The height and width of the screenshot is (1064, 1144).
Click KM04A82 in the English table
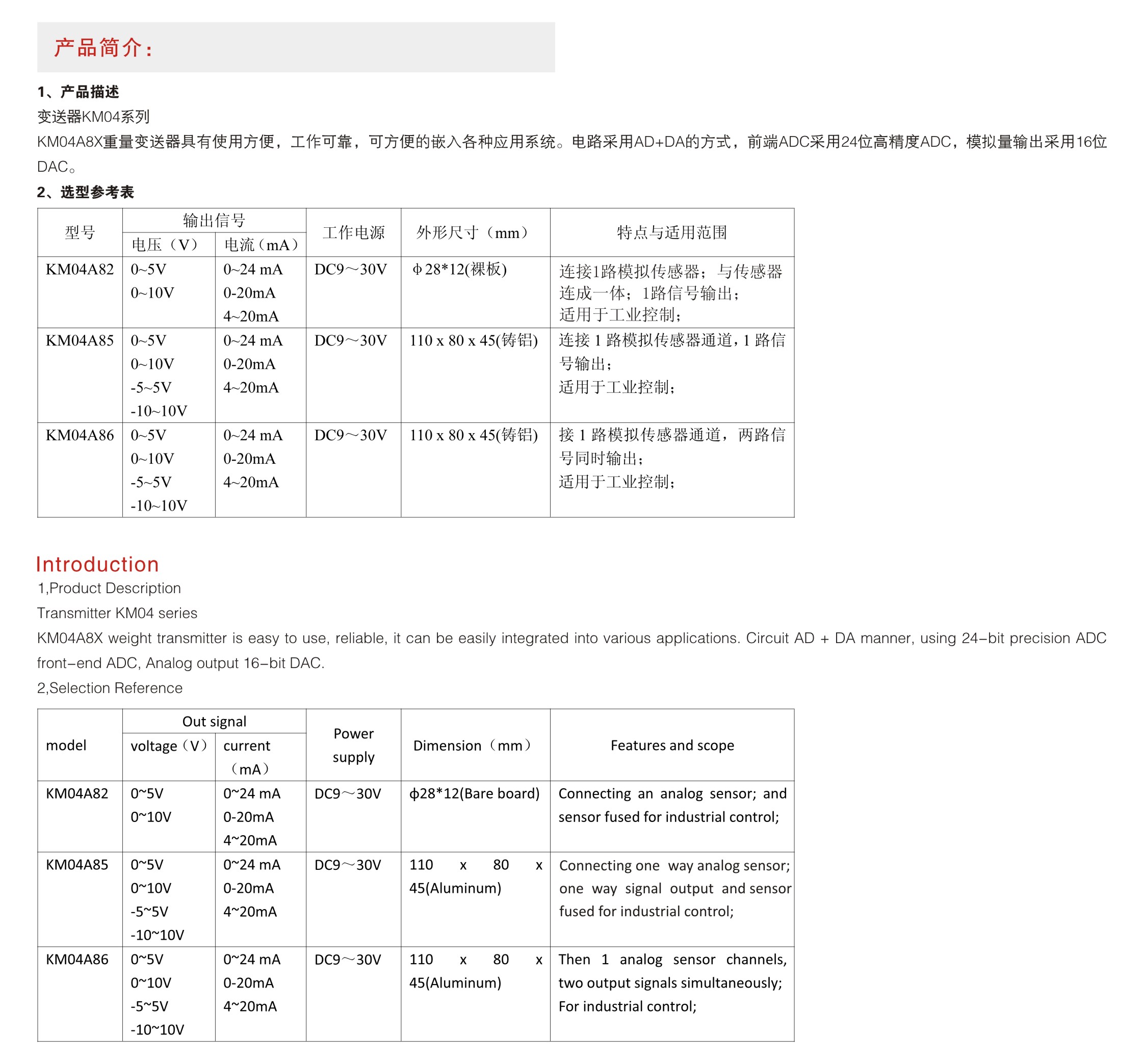pyautogui.click(x=76, y=793)
